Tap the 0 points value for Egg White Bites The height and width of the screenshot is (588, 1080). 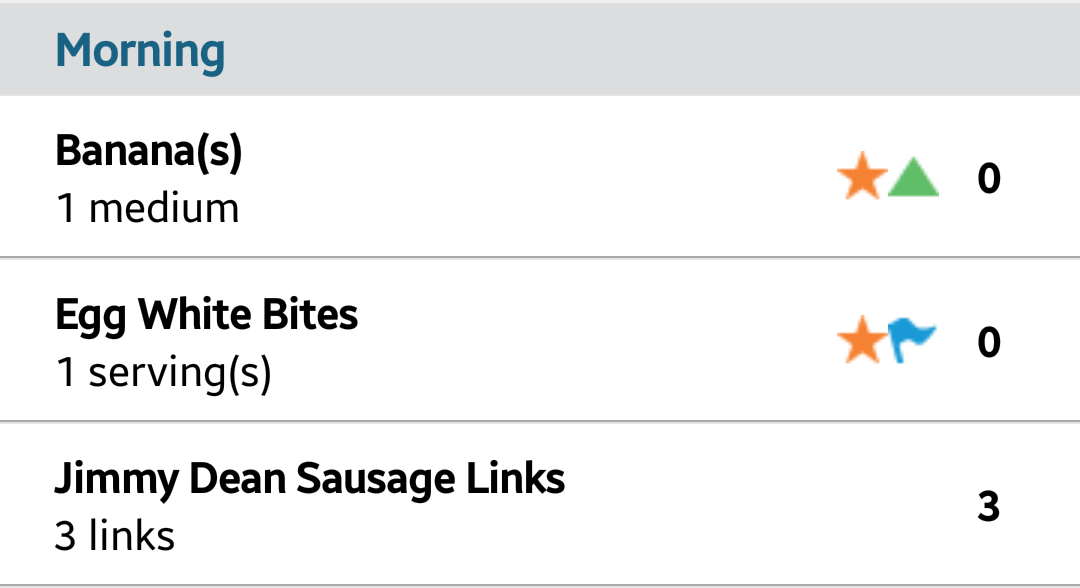(988, 342)
